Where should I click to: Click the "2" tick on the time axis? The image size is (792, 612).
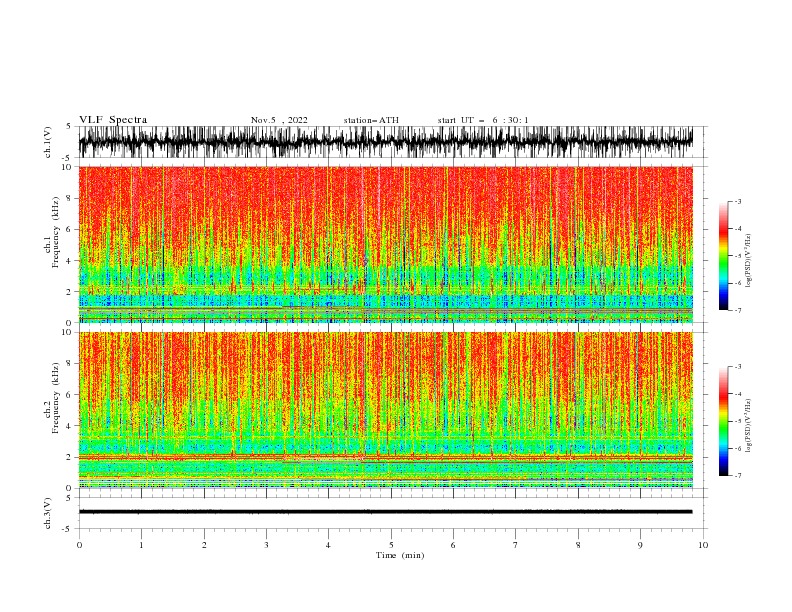[x=204, y=545]
